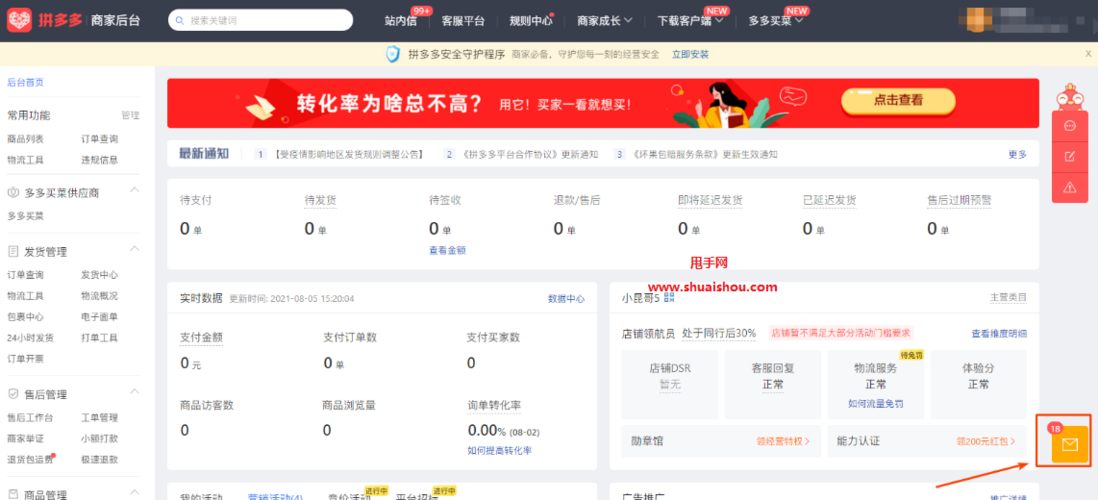Open 退货包运费 in sidebar

[x=30, y=459]
